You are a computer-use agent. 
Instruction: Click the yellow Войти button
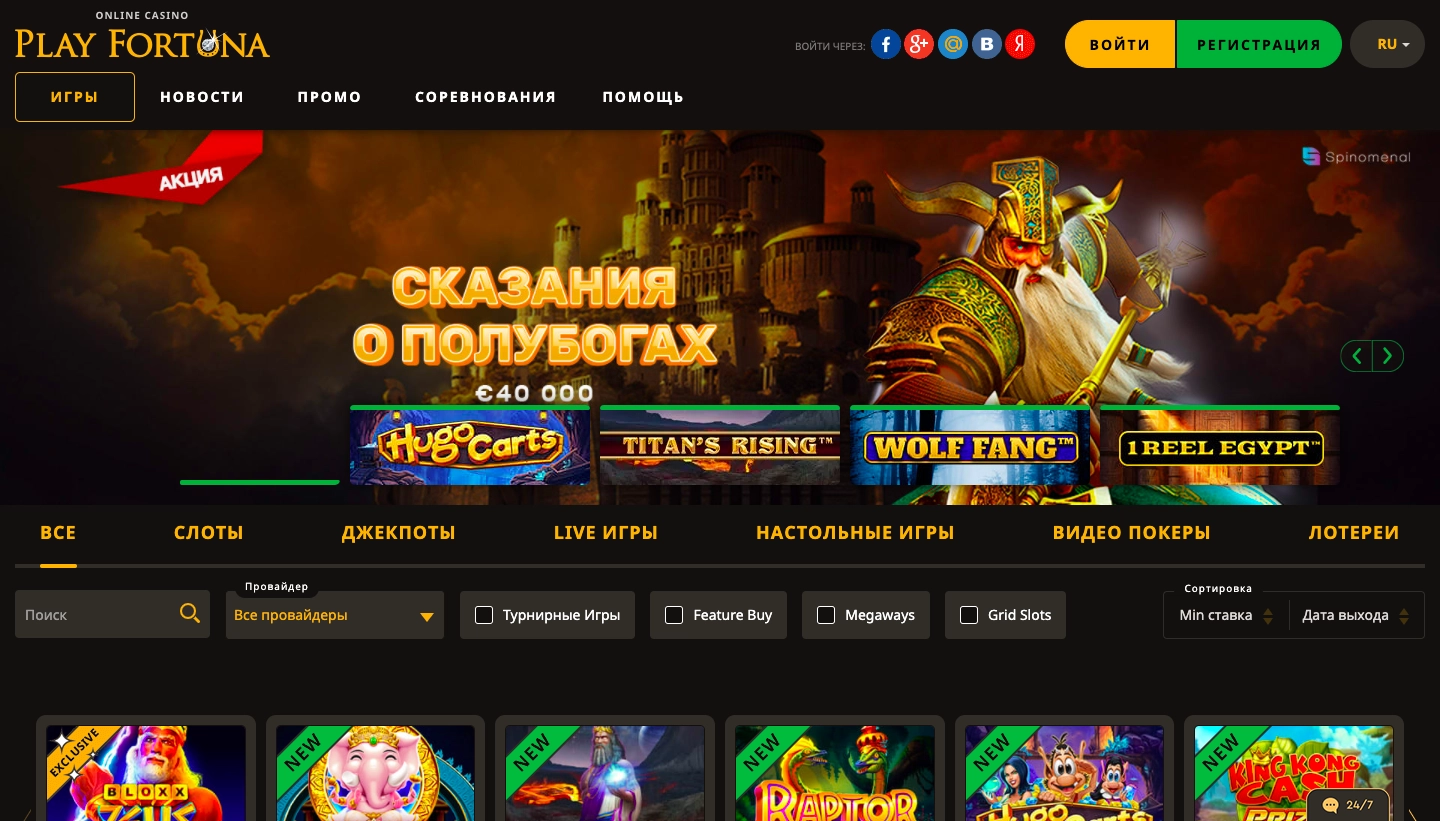(1120, 44)
